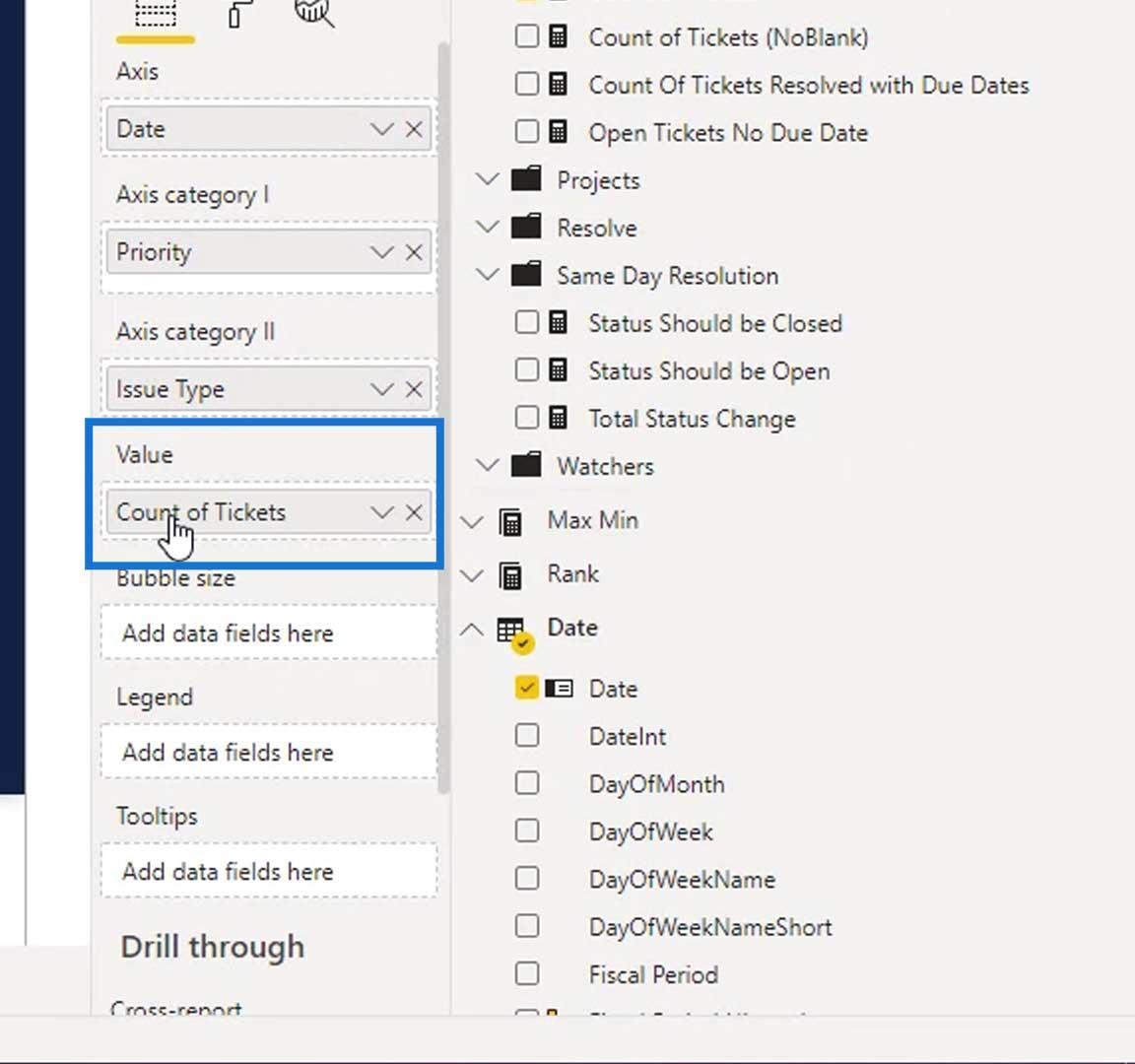Click calculator icon beside Status Should be Closed
Viewport: 1135px width, 1064px height.
(558, 322)
